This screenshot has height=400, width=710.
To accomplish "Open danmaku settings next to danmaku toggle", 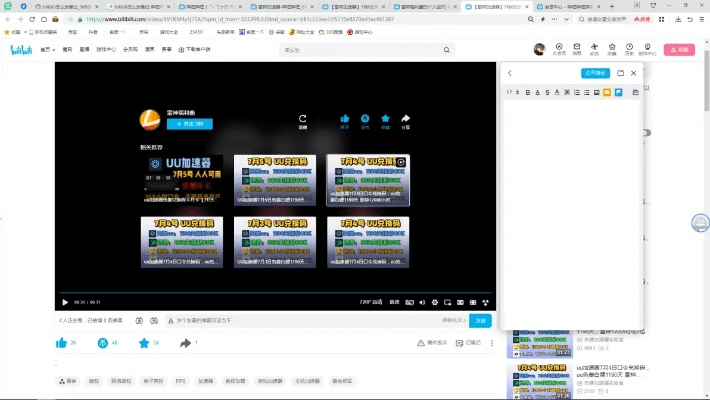I will click(153, 320).
